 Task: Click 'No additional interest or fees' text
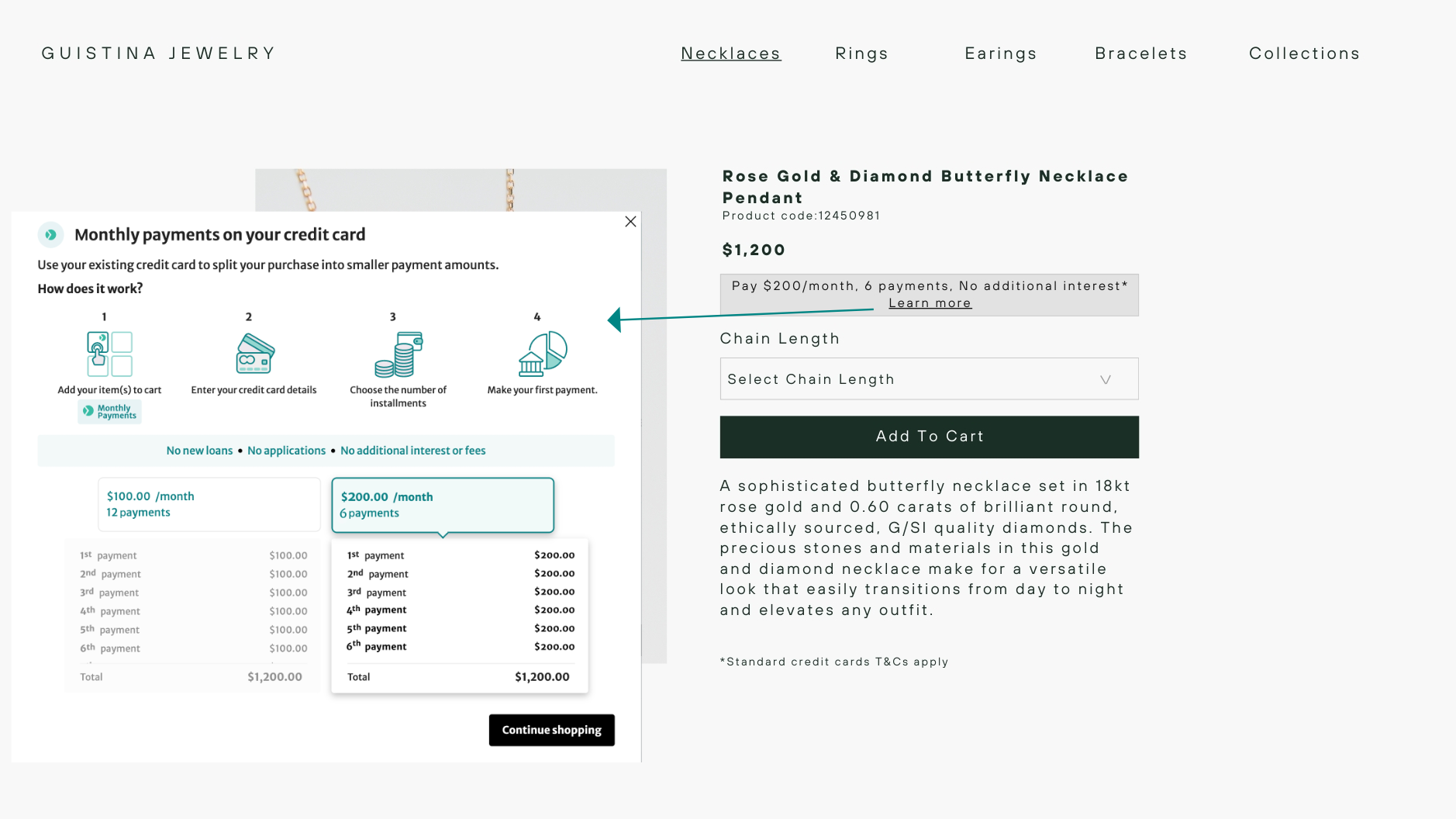(412, 451)
